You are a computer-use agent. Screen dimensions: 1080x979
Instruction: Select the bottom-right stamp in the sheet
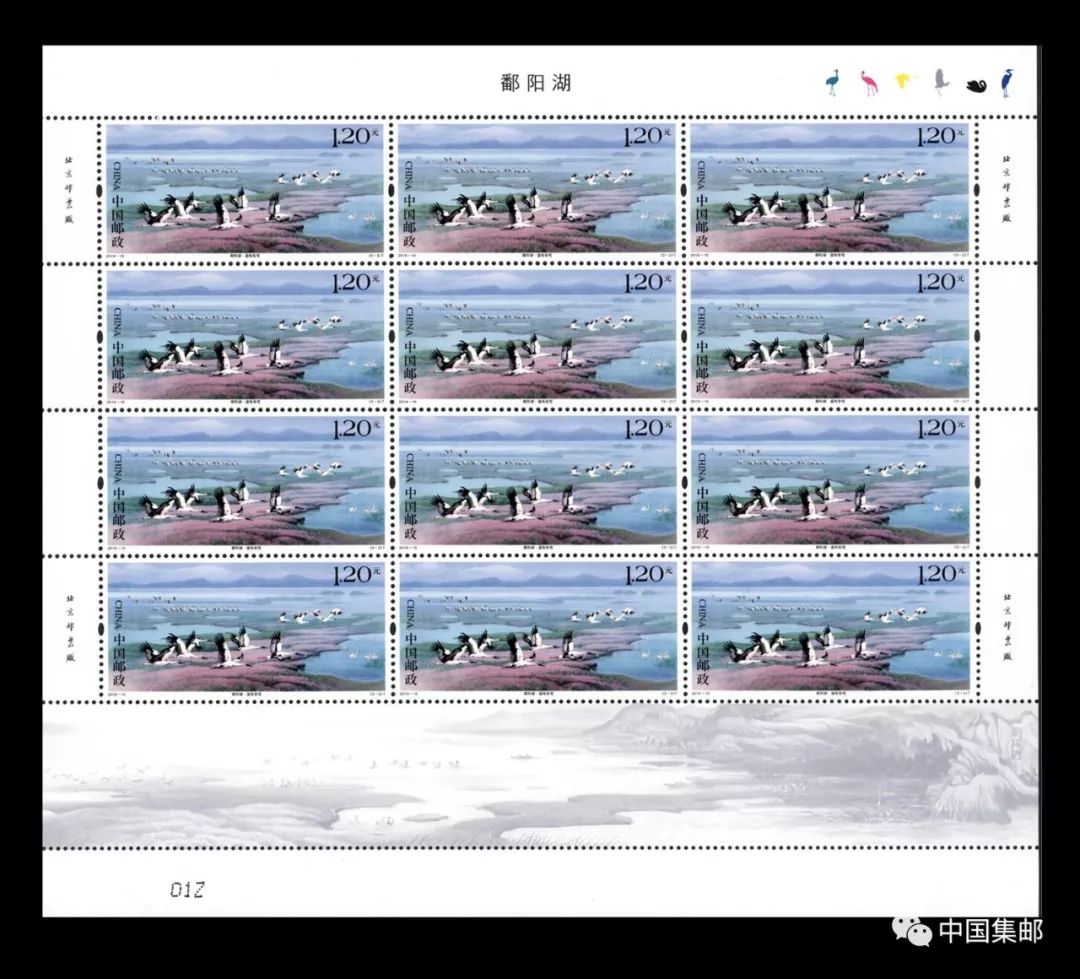pyautogui.click(x=829, y=628)
